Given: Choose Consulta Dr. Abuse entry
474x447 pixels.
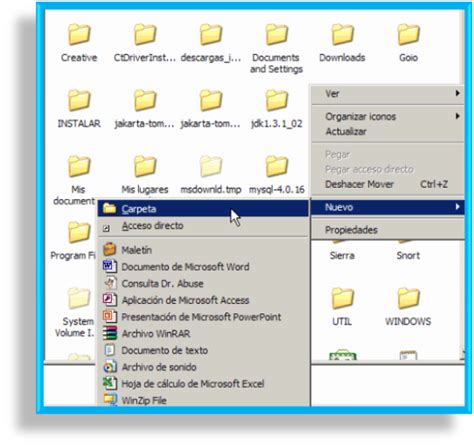Looking at the screenshot, I should (203, 283).
